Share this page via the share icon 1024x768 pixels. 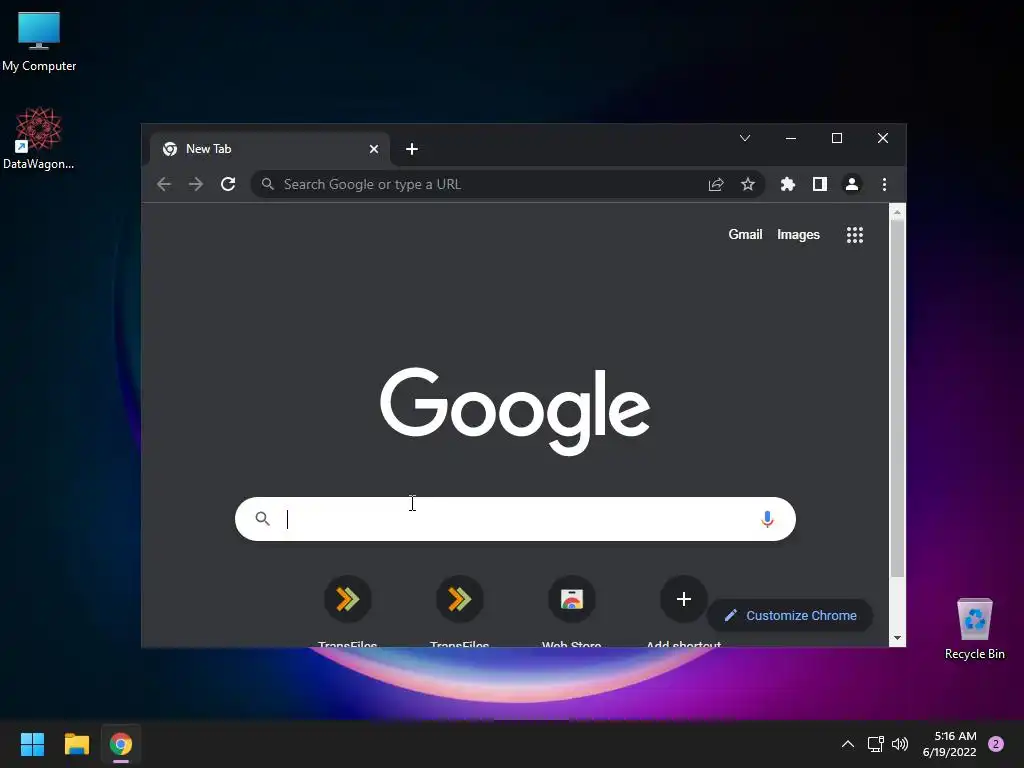point(716,184)
